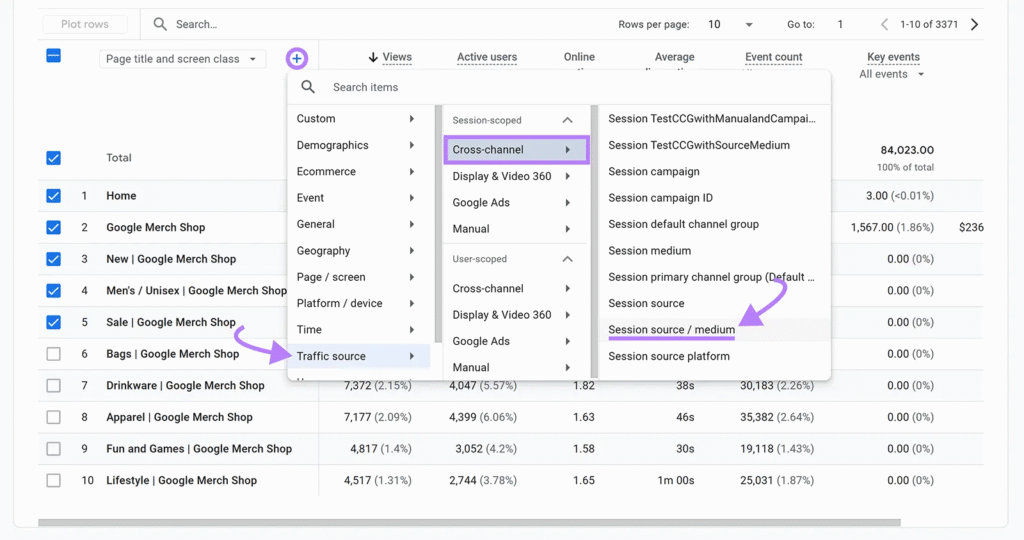This screenshot has width=1024, height=540.
Task: Go to previous page using left chevron
Action: coord(884,24)
